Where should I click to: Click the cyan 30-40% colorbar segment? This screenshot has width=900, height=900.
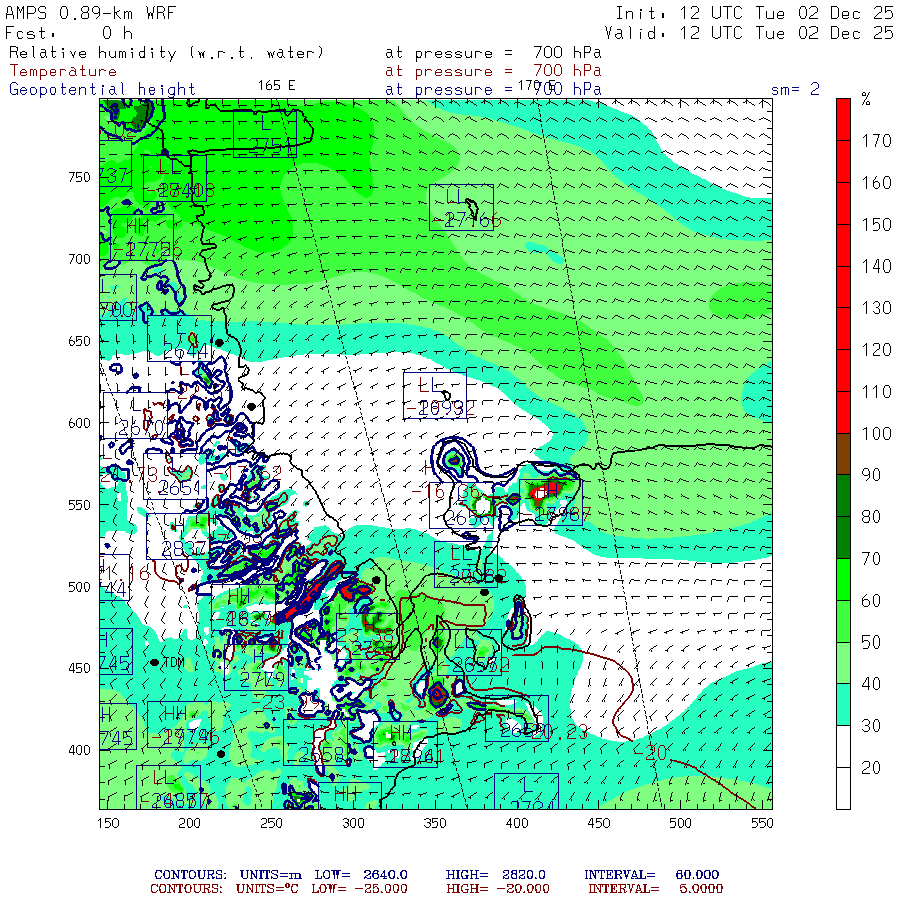click(843, 704)
